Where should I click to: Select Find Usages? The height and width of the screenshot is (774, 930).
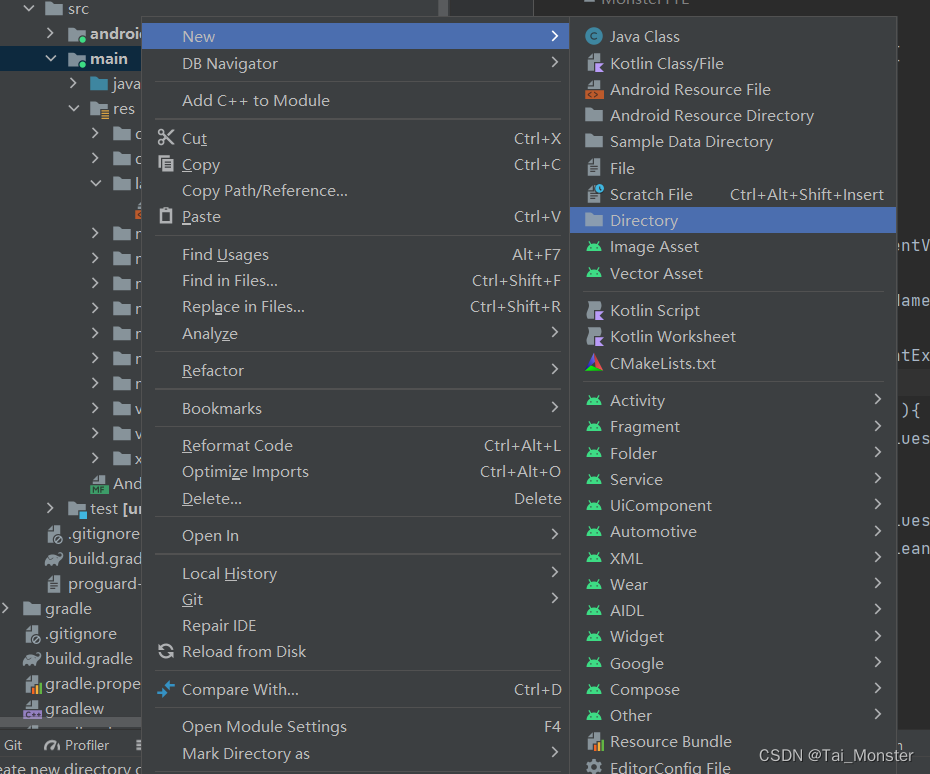point(355,254)
